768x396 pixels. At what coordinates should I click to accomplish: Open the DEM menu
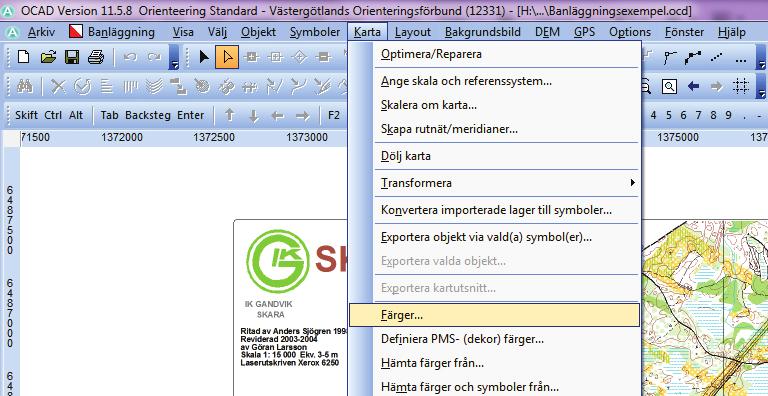[547, 32]
